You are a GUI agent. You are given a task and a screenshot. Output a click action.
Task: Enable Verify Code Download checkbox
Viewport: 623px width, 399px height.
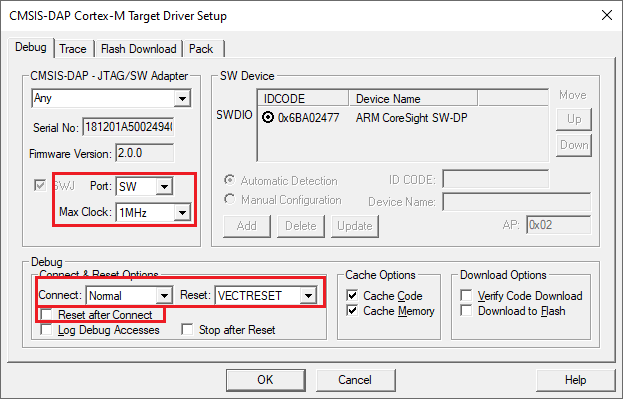466,295
